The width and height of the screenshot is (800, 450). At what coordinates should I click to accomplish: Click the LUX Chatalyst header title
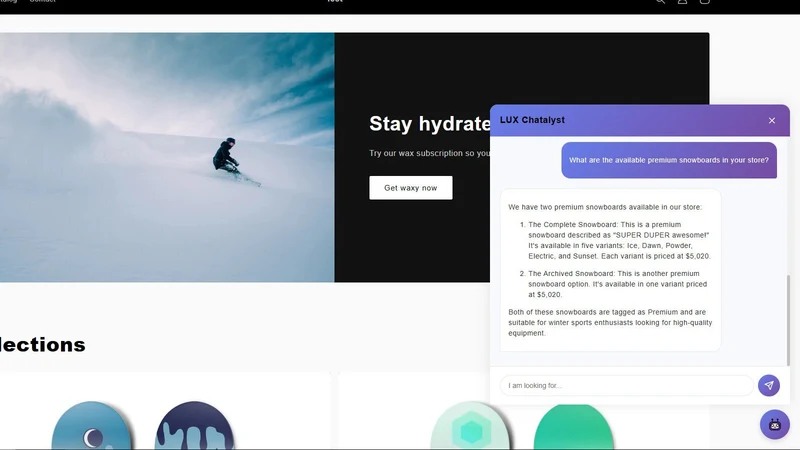tap(532, 120)
